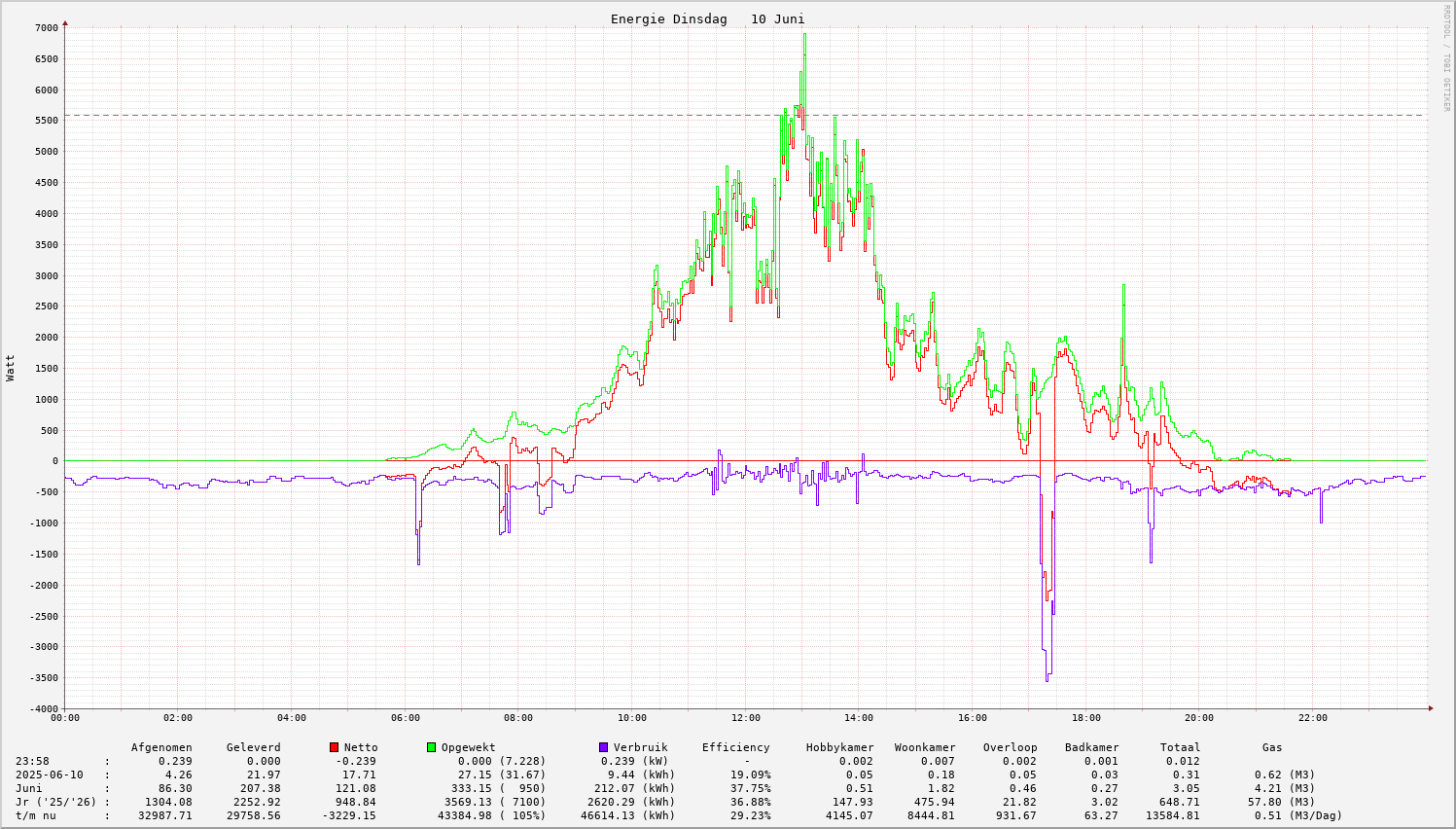Select the chart title Energie Dinsdag 10 Juni
The height and width of the screenshot is (829, 1456).
coord(707,19)
